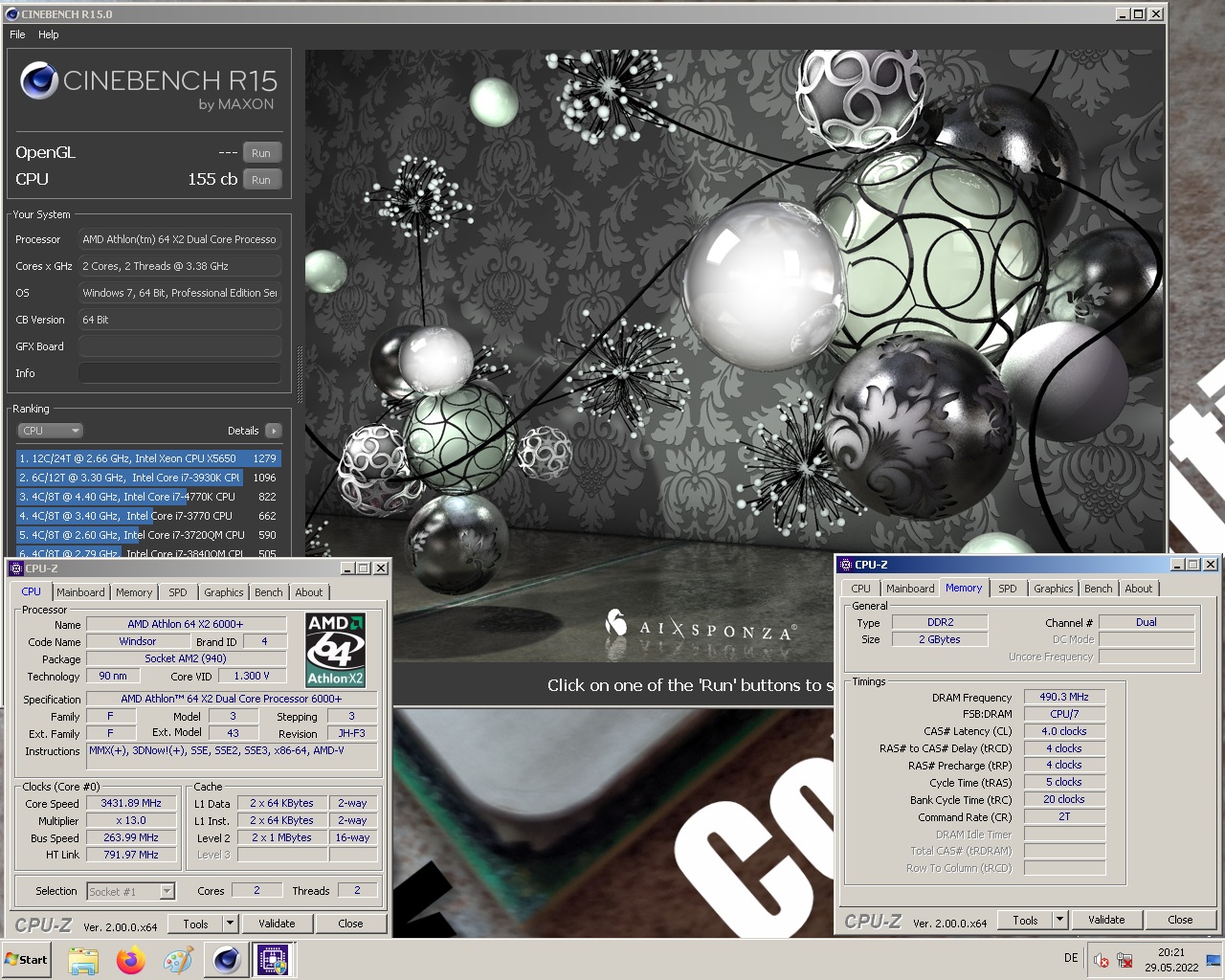Click Tools button in left CPU-Z
The width and height of the screenshot is (1225, 980).
(195, 924)
